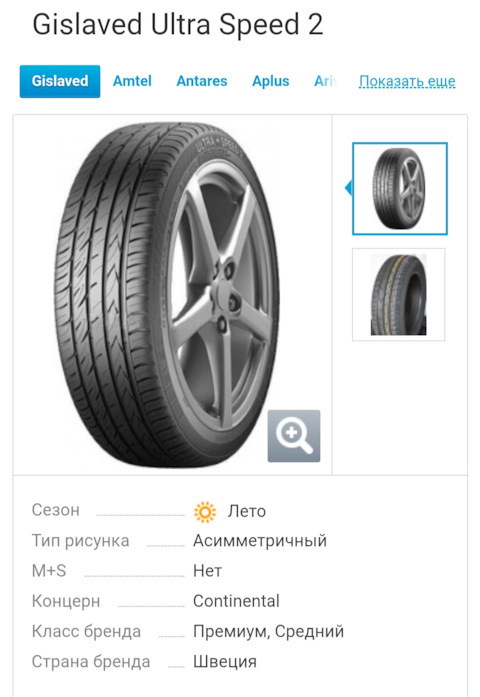Click the Асимметричный tread pattern value

260,541
